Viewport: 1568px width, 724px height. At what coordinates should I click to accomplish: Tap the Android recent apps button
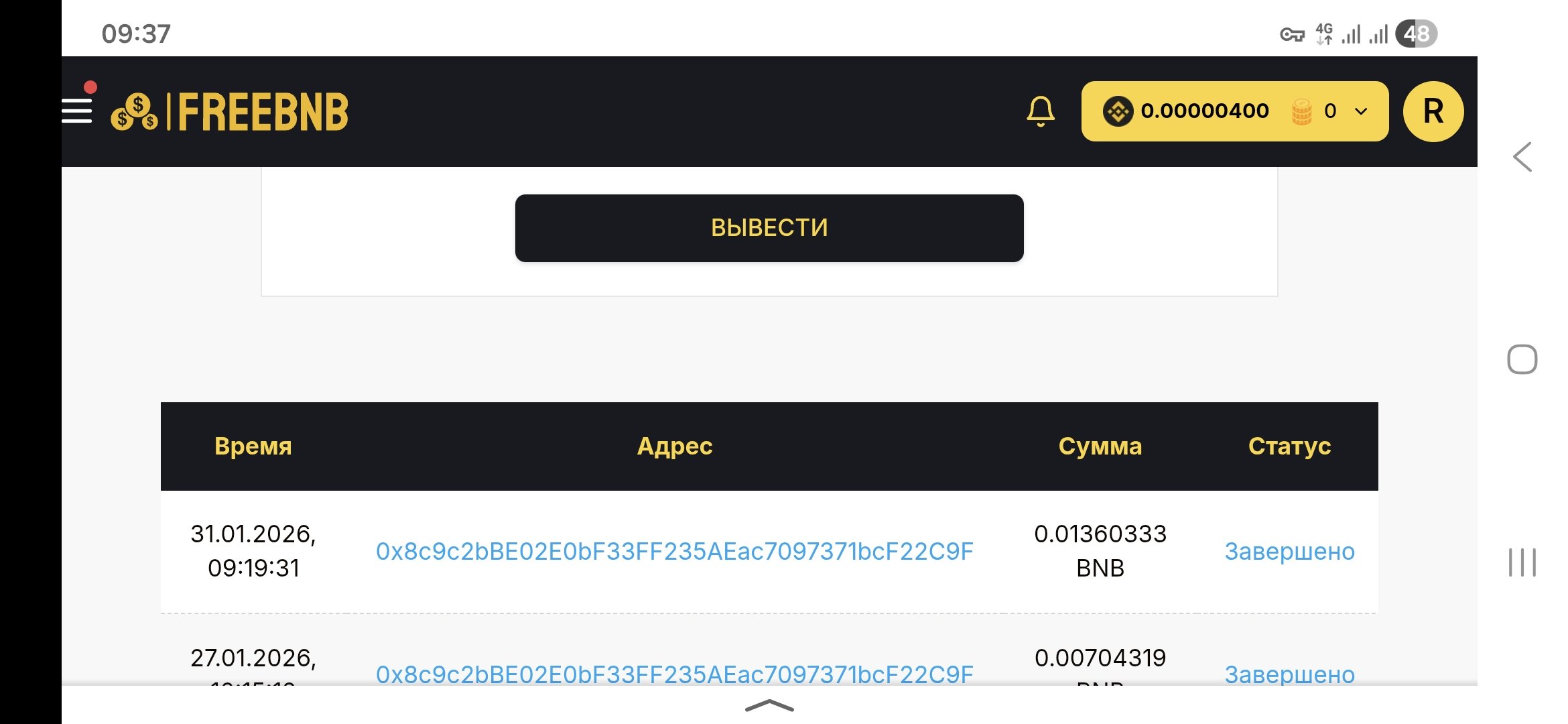[x=1522, y=562]
